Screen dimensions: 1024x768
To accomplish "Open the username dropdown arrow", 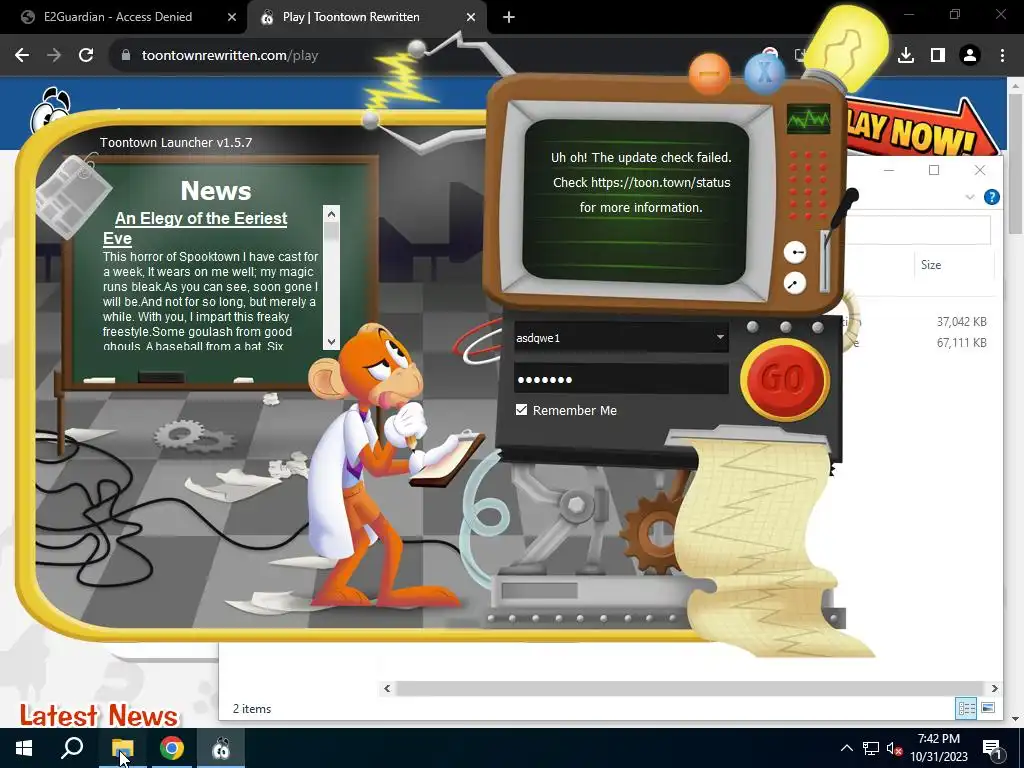I will click(720, 337).
